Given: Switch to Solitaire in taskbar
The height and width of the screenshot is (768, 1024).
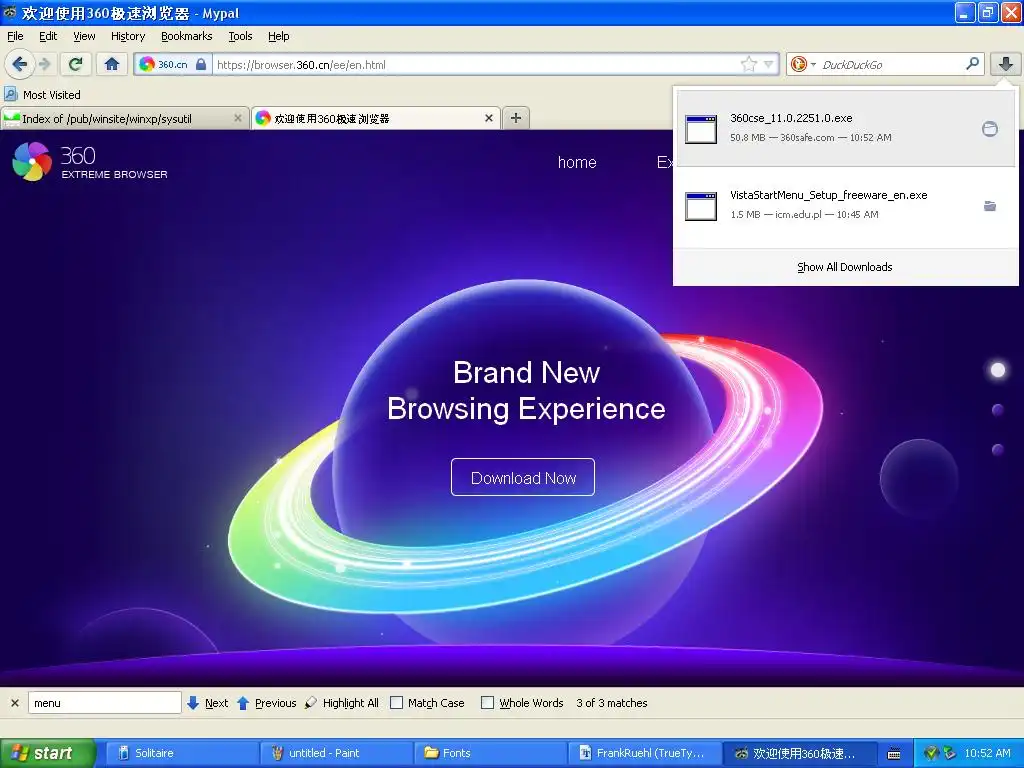Looking at the screenshot, I should click(x=182, y=753).
